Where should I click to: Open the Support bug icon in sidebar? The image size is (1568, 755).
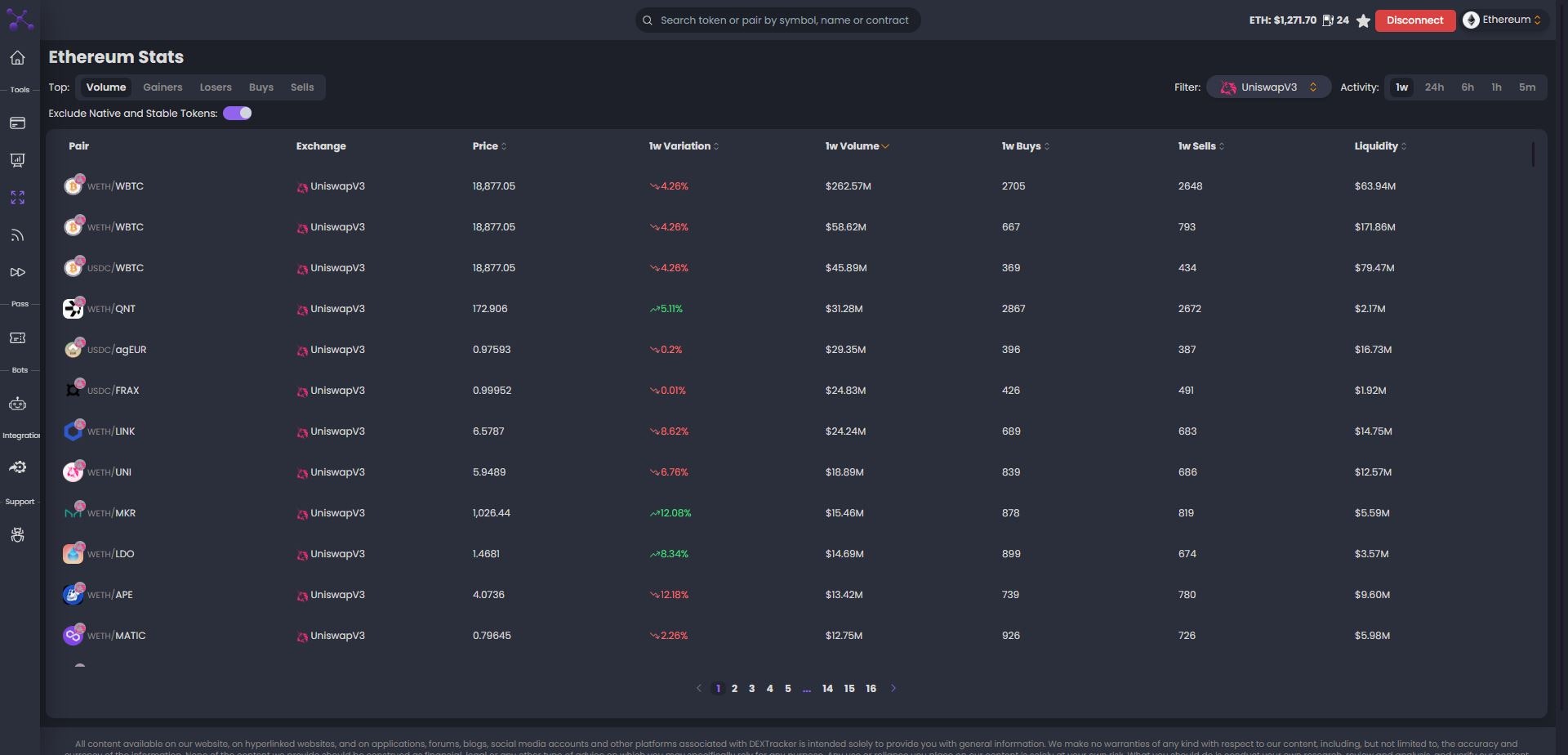click(x=17, y=535)
